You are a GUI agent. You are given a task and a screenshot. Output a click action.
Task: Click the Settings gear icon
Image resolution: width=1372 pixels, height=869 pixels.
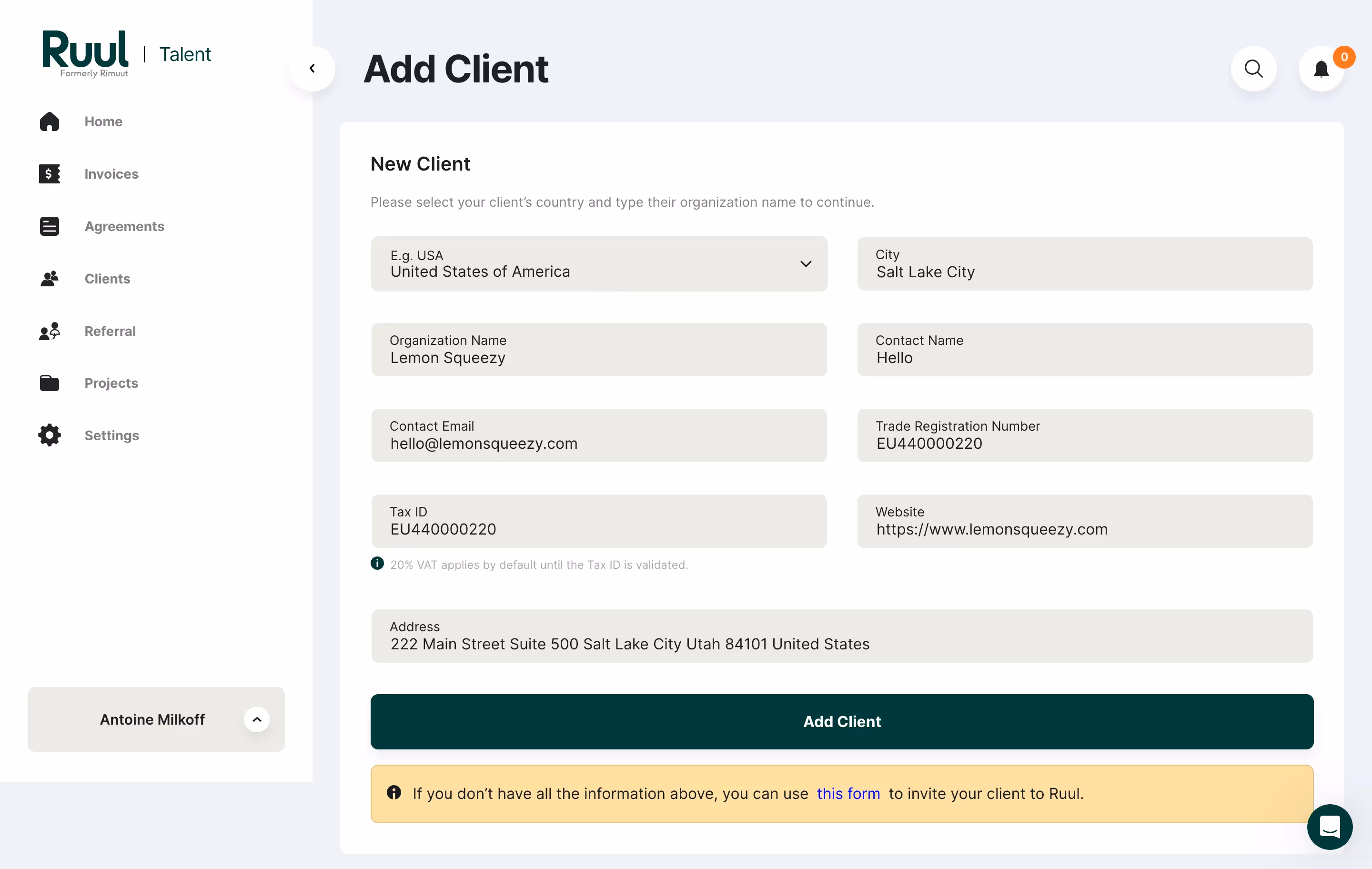(49, 435)
